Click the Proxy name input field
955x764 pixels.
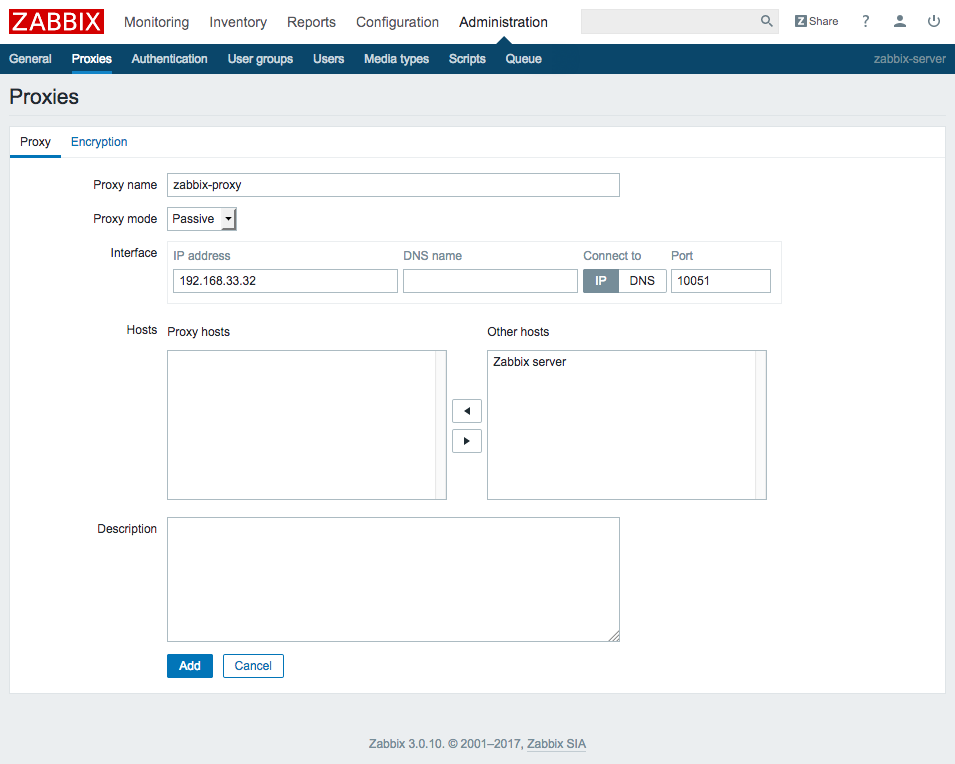tap(393, 185)
